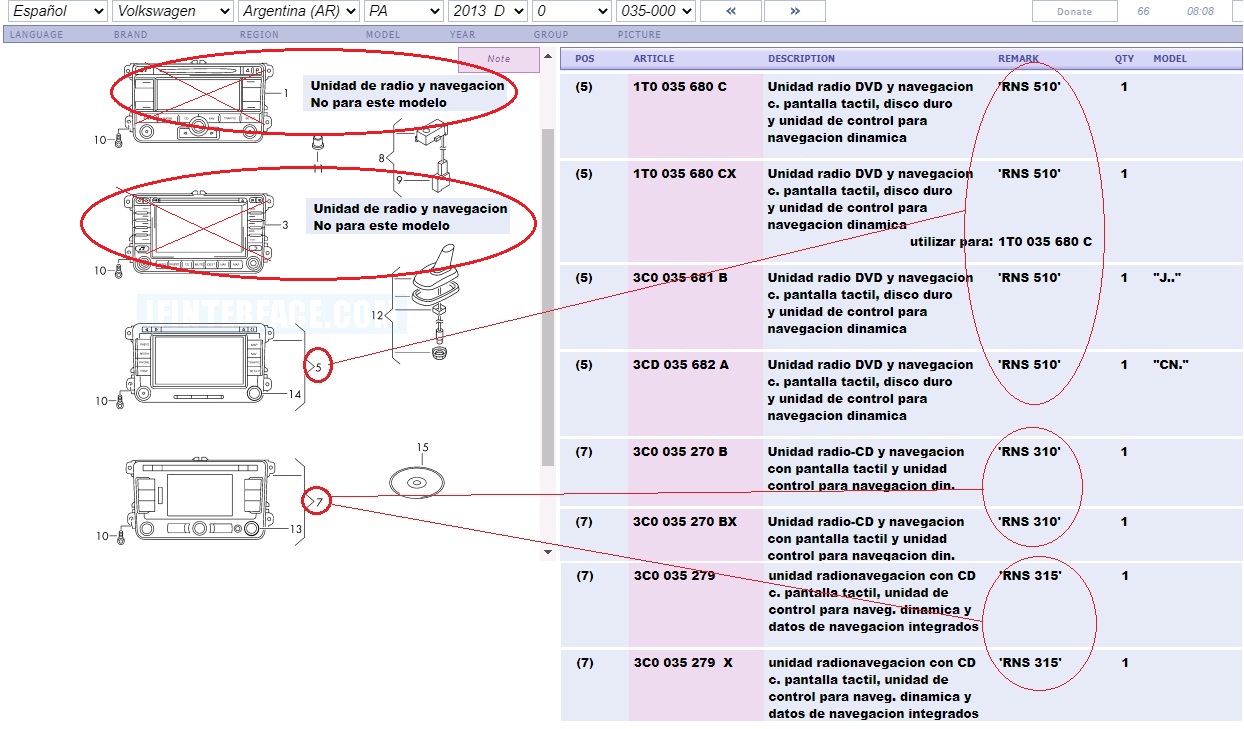Click position number 7 in diagram
Viewport: 1244px width, 729px height.
(x=318, y=502)
